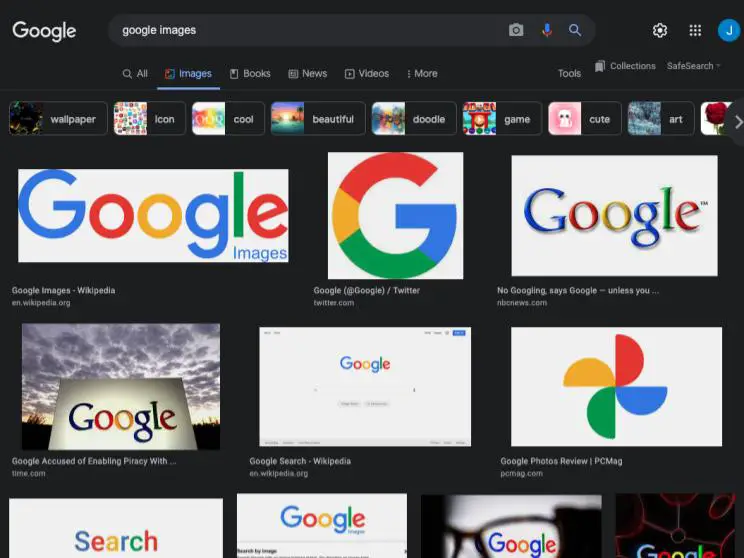Open the Google Images logo thumbnail
The image size is (744, 558).
(153, 215)
